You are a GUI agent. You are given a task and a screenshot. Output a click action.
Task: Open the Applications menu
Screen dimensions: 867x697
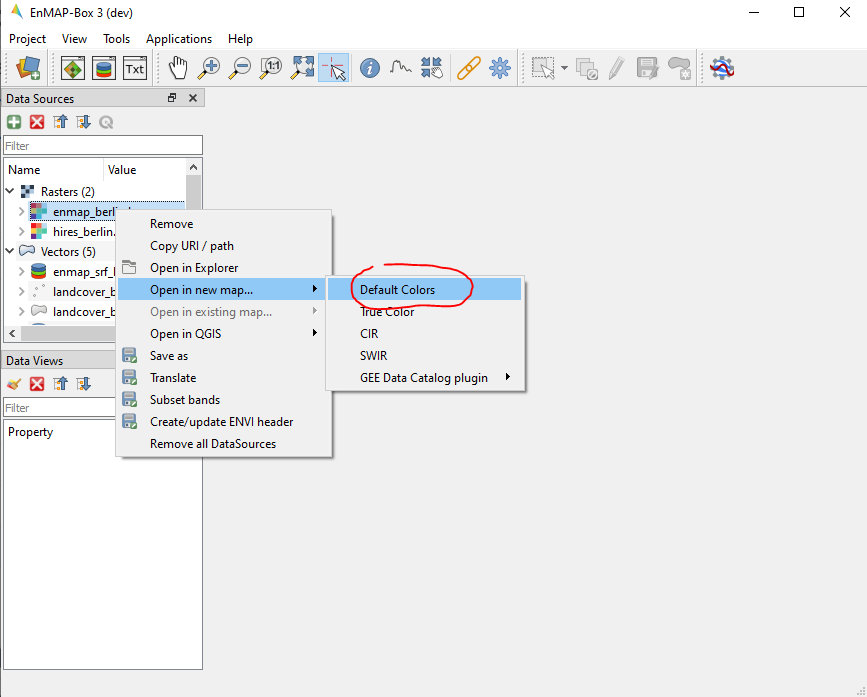pos(179,39)
